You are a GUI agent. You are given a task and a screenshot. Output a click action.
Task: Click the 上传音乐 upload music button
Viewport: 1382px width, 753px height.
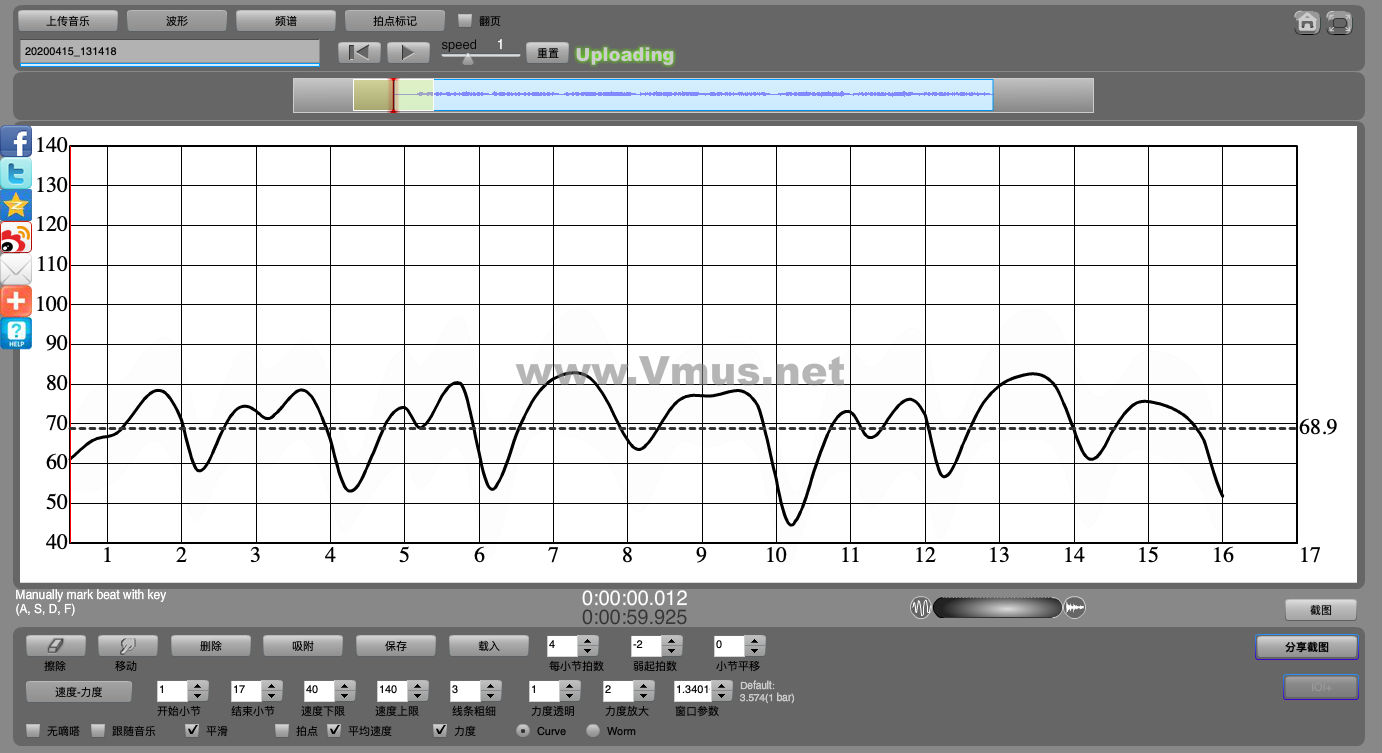[x=68, y=20]
